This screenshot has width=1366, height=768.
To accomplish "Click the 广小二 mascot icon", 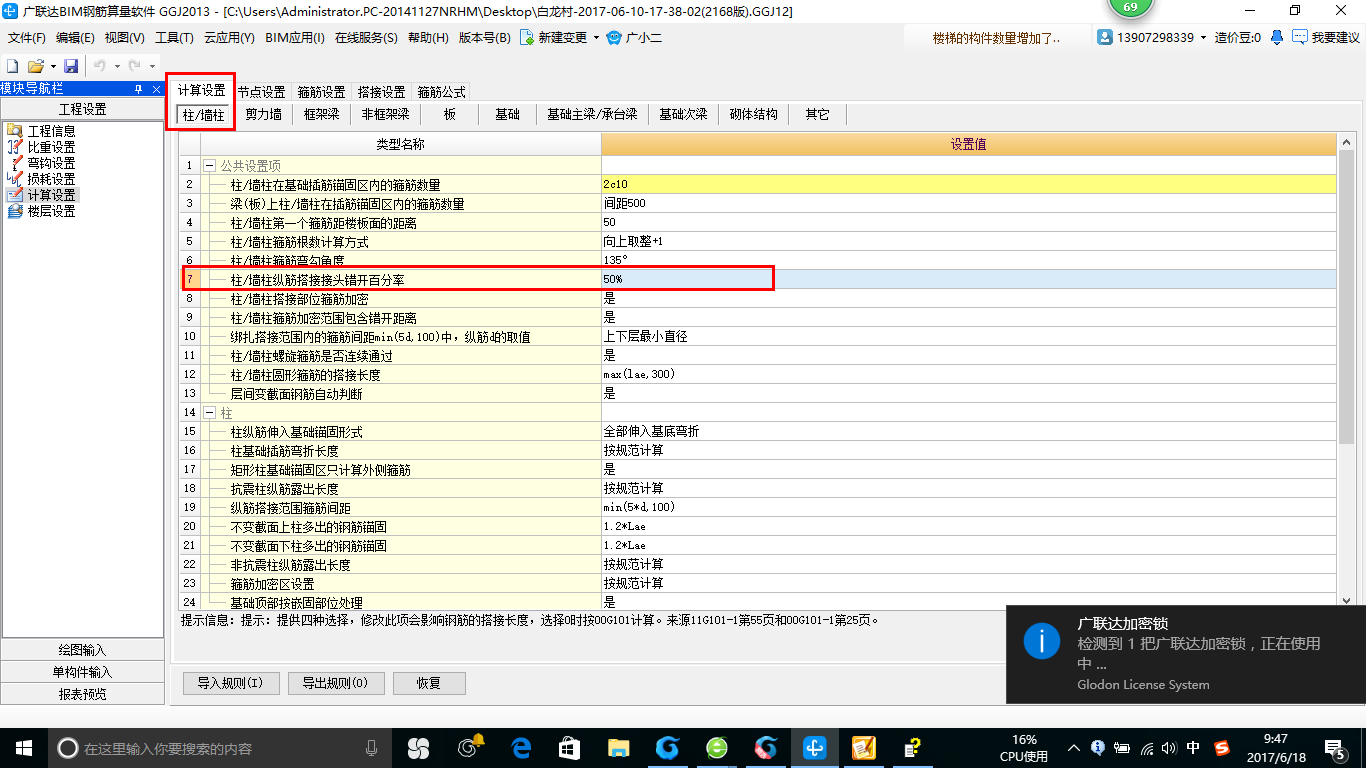I will (614, 37).
